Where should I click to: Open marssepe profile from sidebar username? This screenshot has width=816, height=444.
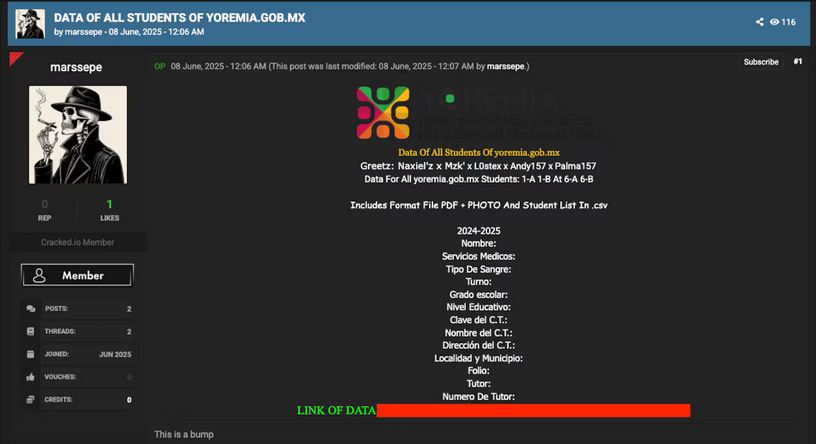click(x=76, y=67)
